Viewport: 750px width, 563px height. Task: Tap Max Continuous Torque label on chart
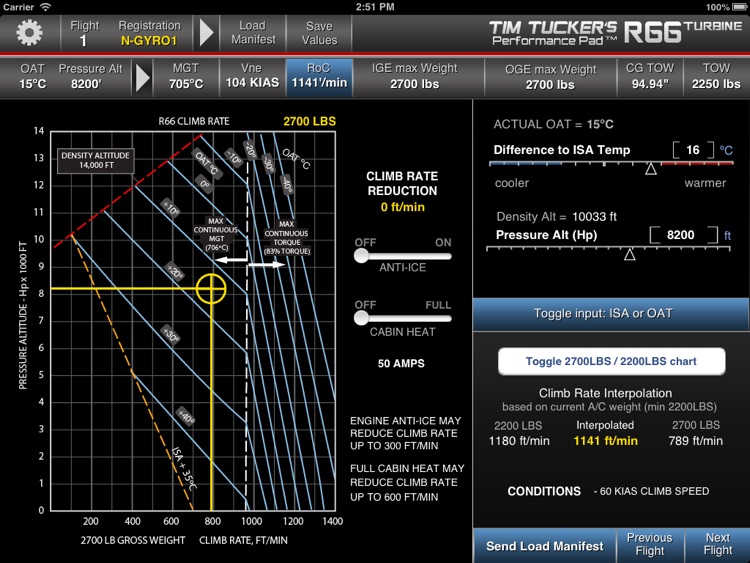(287, 238)
